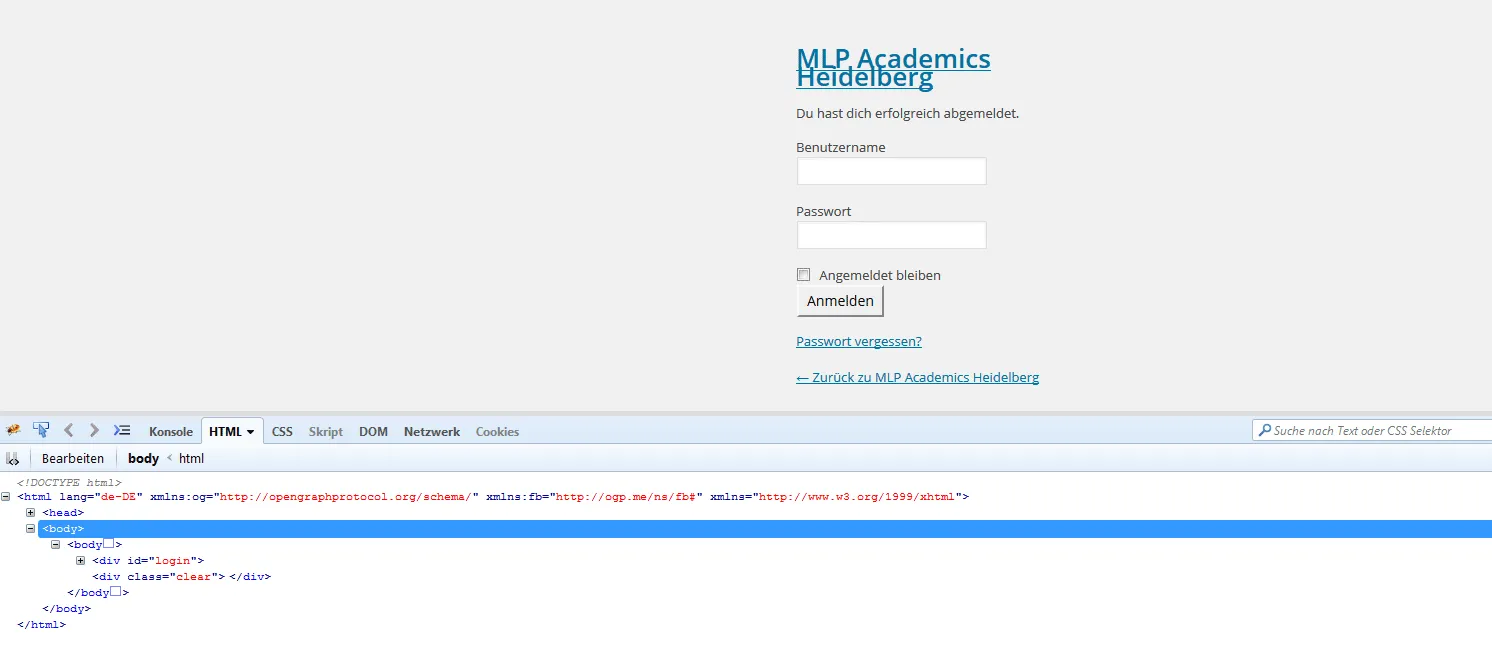Viewport: 1492px width, 669px height.
Task: Select the html breadcrumb in the path bar
Action: [x=191, y=459]
